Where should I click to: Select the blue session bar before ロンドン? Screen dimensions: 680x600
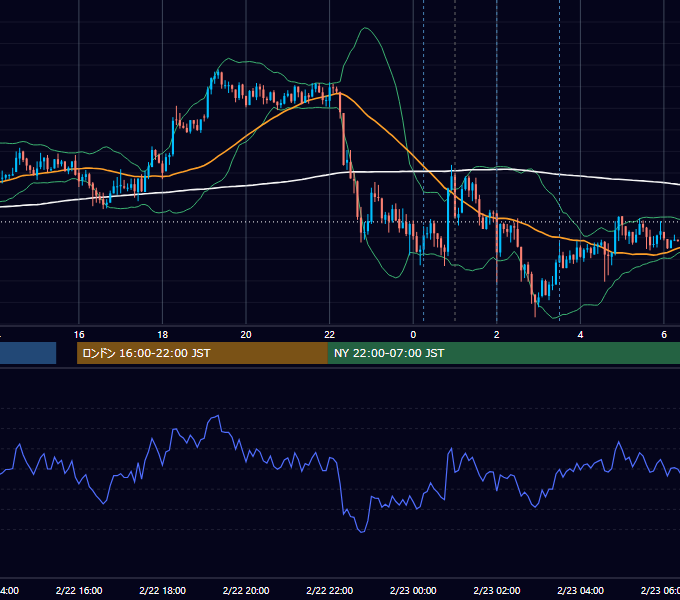(x=28, y=353)
